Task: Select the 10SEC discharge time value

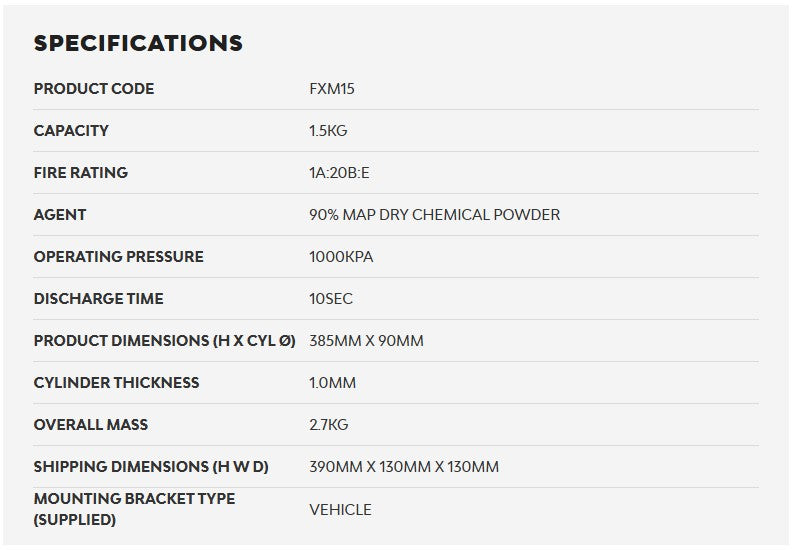Action: point(331,299)
